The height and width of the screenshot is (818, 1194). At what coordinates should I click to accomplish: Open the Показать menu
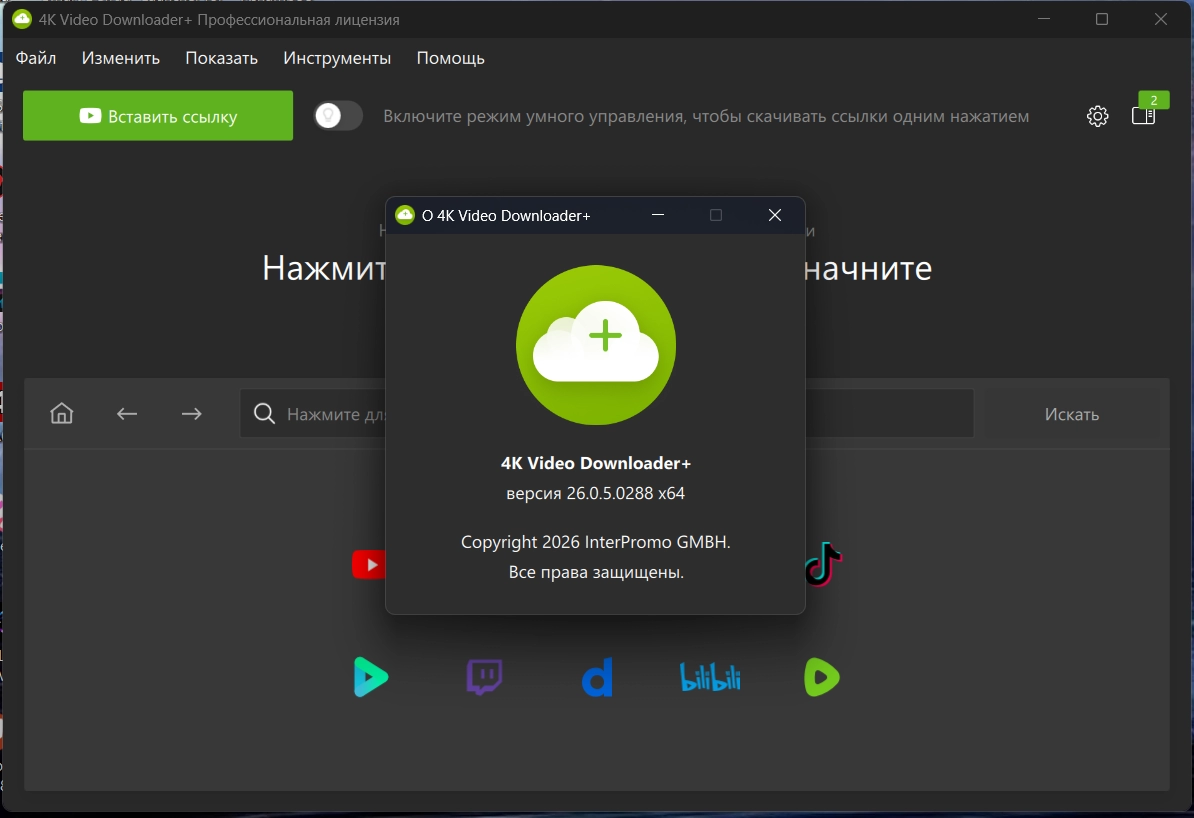point(222,58)
